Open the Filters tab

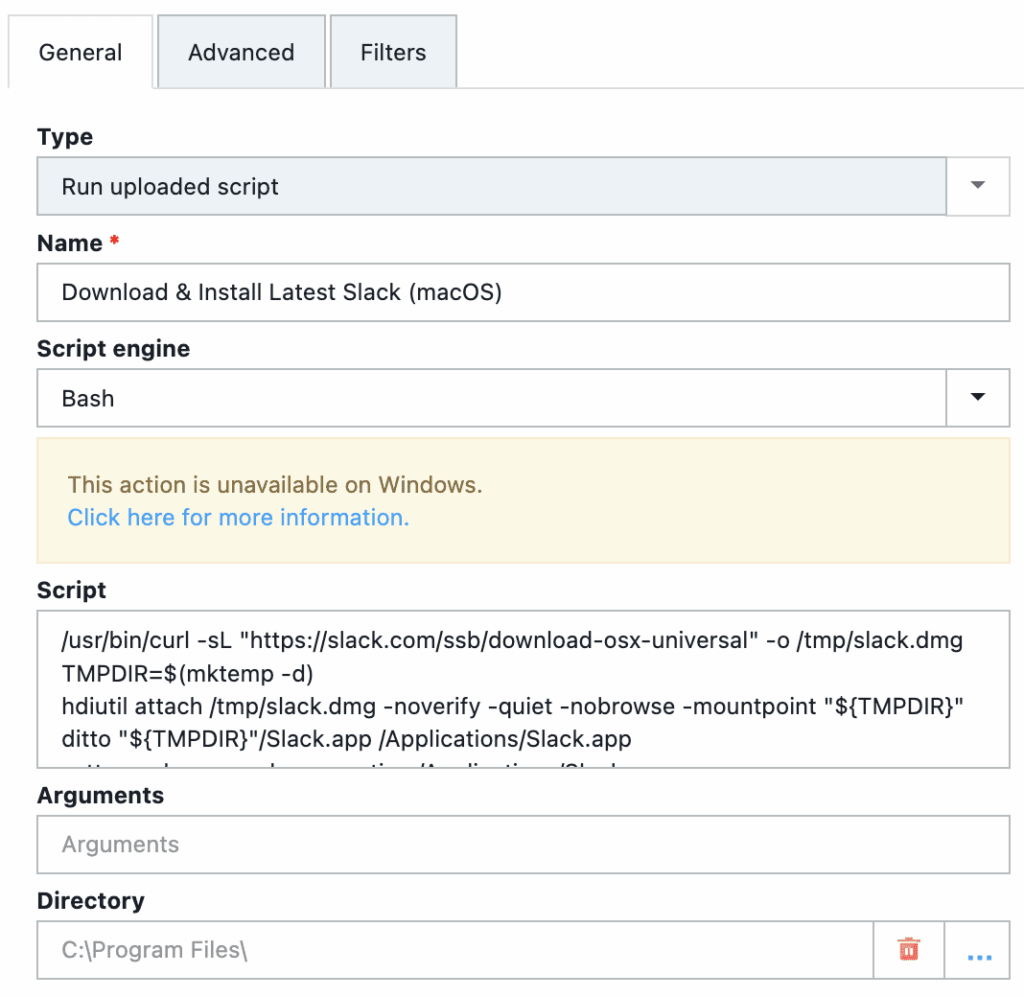pos(393,52)
